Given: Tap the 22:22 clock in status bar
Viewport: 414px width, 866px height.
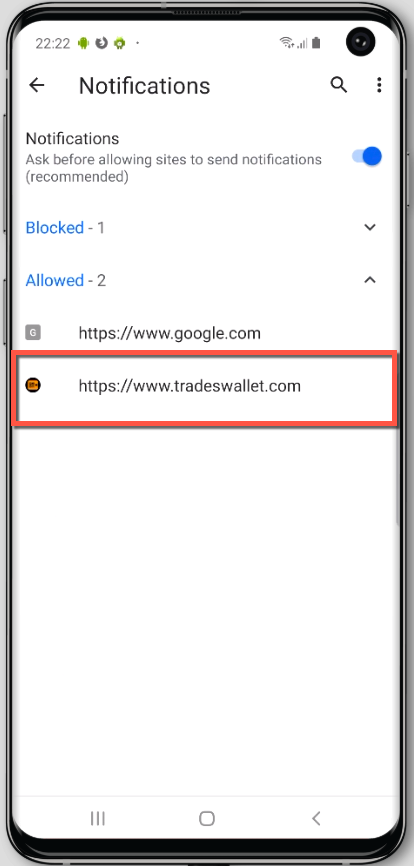Looking at the screenshot, I should click(x=52, y=43).
